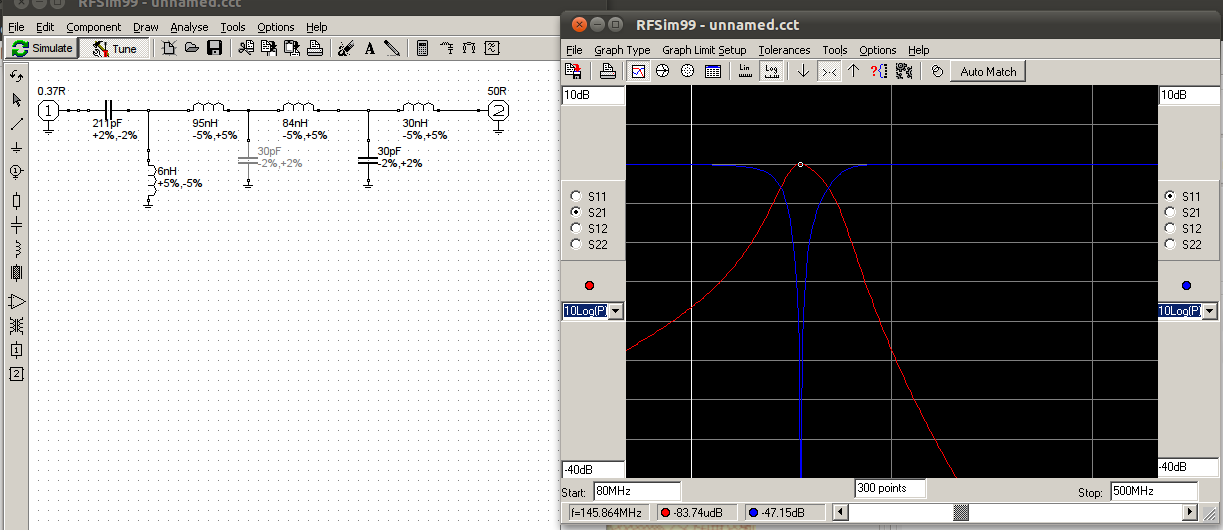
Task: Toggle the Tune mode button
Action: click(x=114, y=48)
